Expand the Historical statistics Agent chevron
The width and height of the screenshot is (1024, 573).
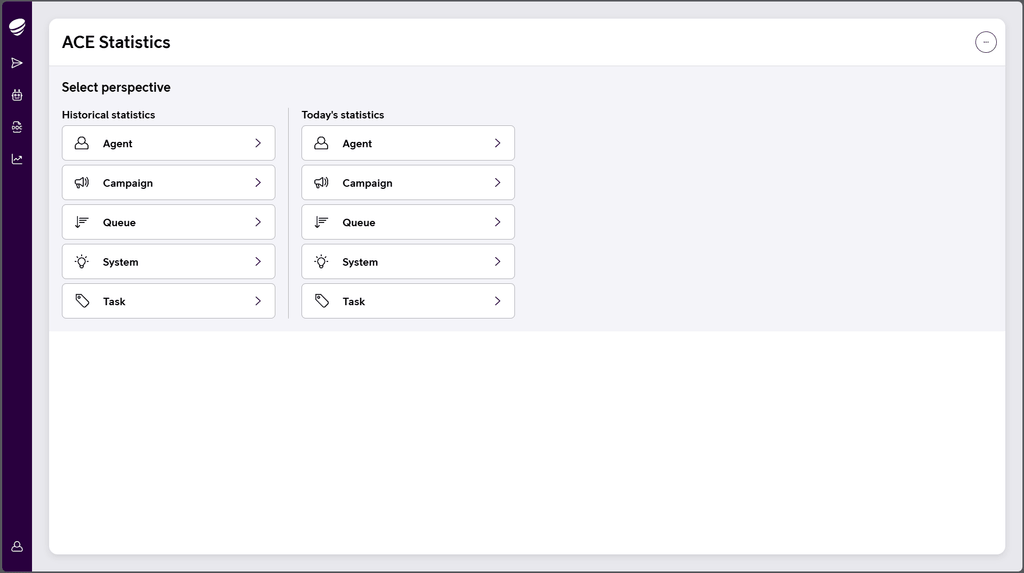tap(258, 143)
